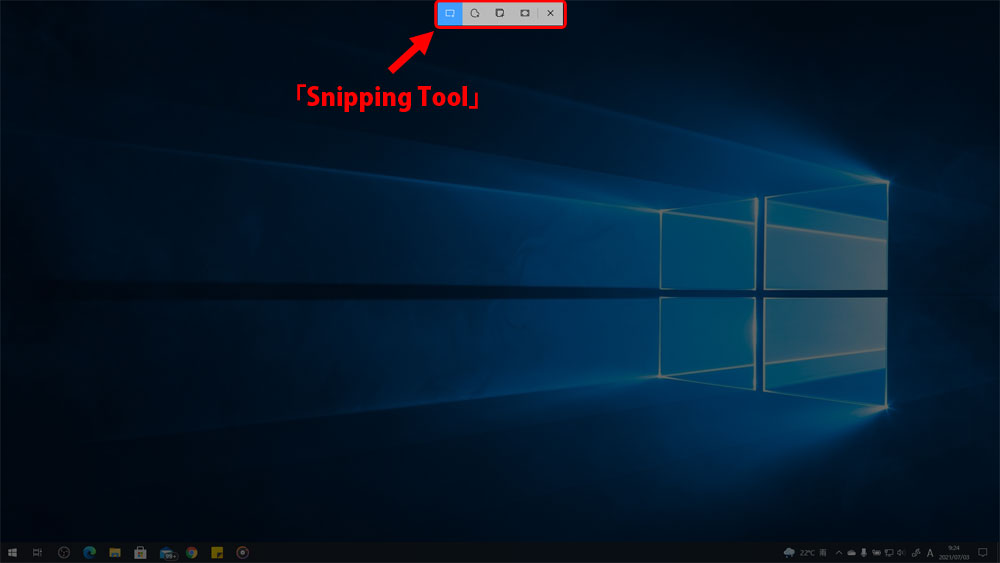Open the 22°C weather widget
The image size is (1000, 563).
point(805,553)
